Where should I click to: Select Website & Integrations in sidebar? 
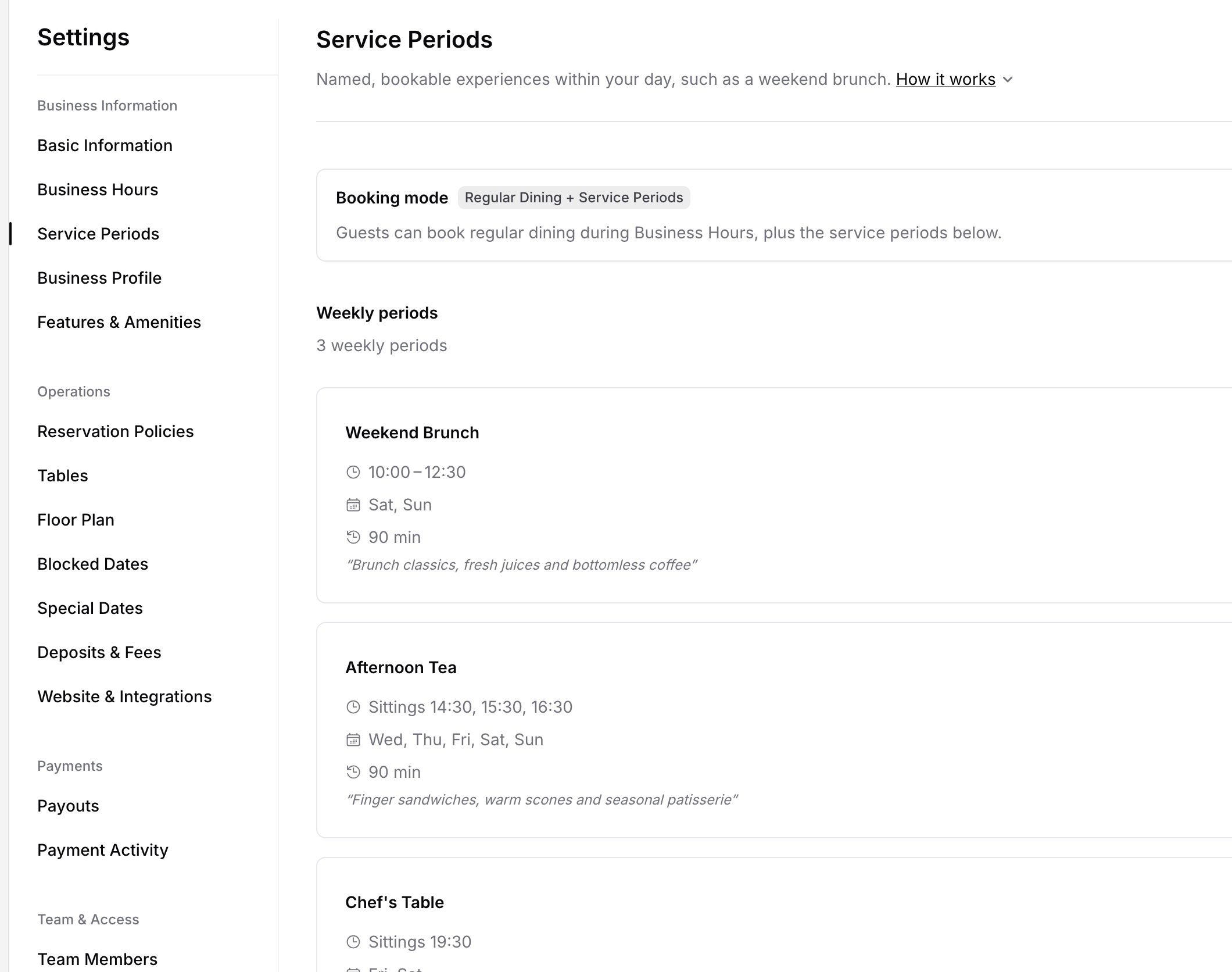coord(124,696)
